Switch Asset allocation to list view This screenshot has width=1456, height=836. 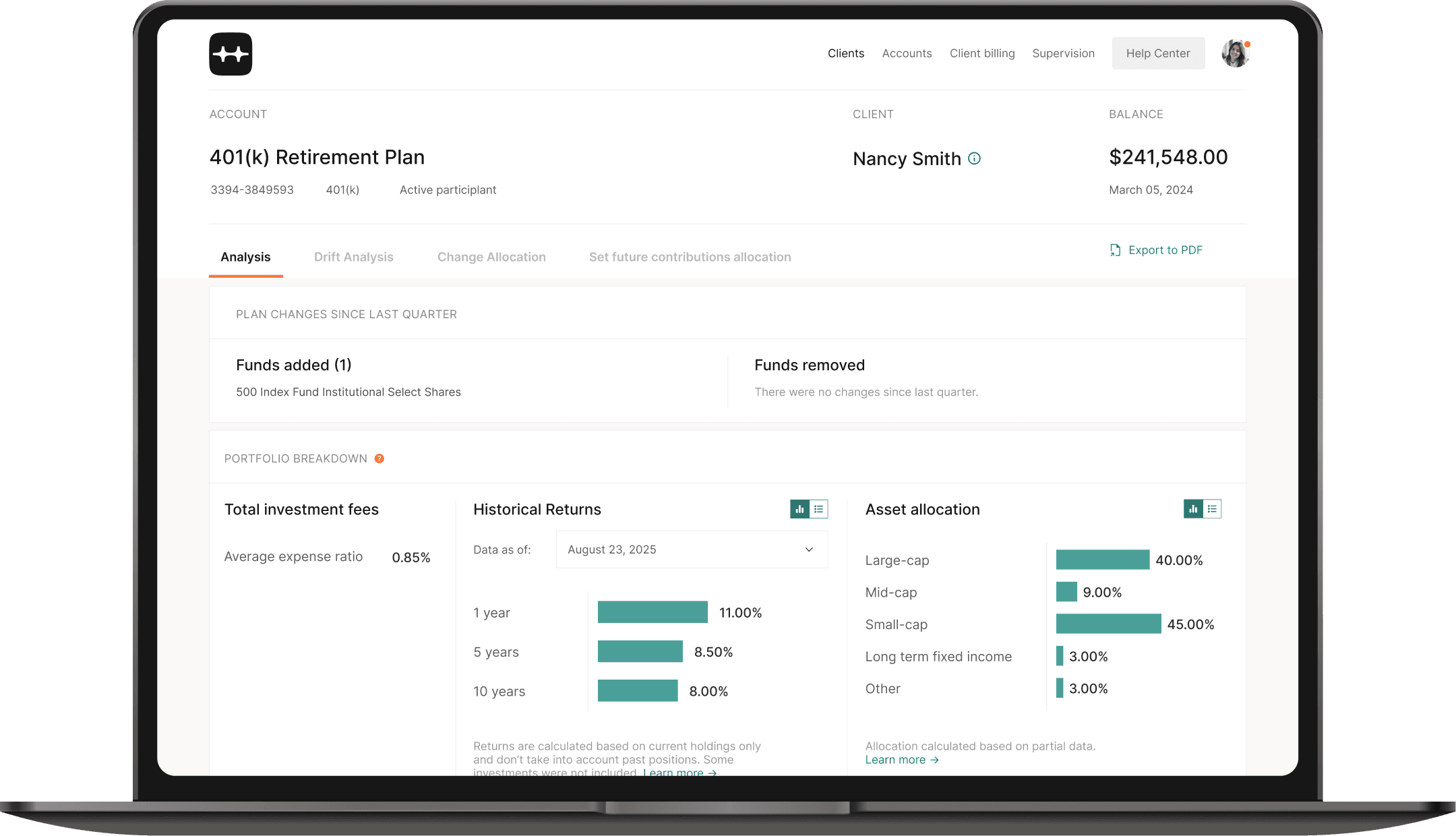(x=1212, y=509)
